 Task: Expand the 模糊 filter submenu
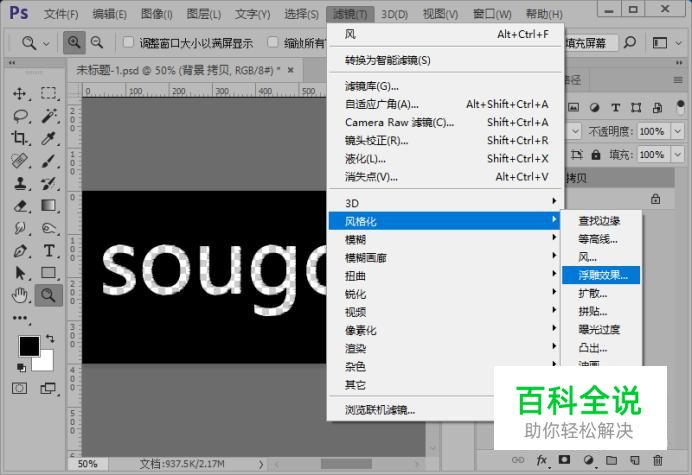pyautogui.click(x=445, y=239)
